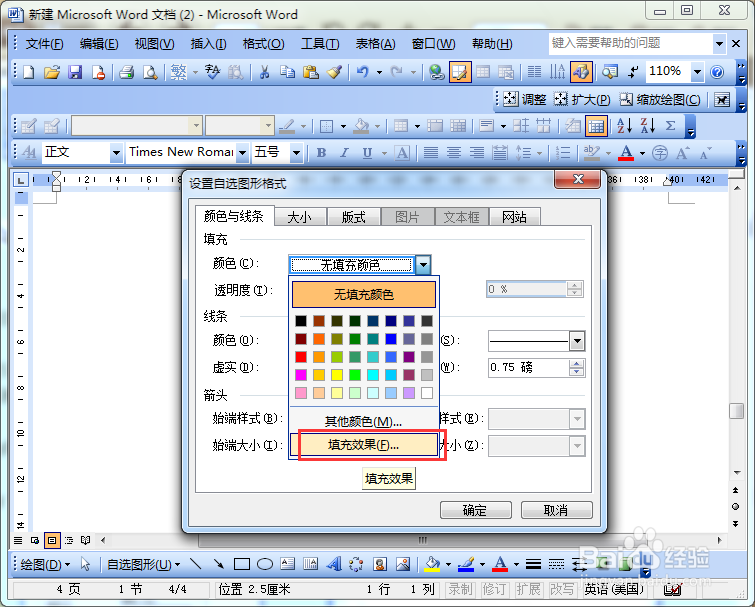Click the AutoSum sigma icon
The height and width of the screenshot is (607, 755).
click(x=670, y=126)
